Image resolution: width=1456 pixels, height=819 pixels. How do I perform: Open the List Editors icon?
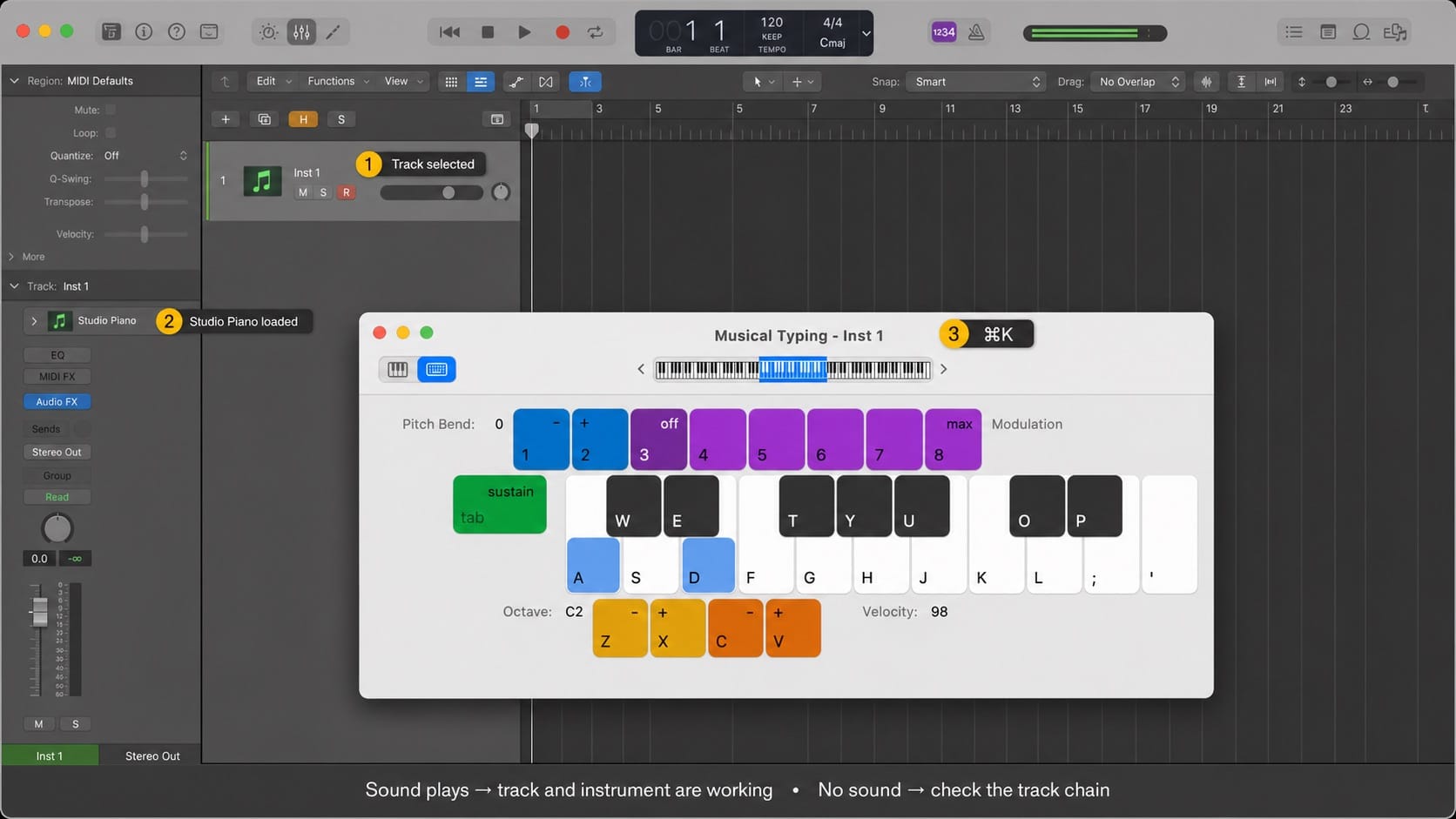(1294, 32)
